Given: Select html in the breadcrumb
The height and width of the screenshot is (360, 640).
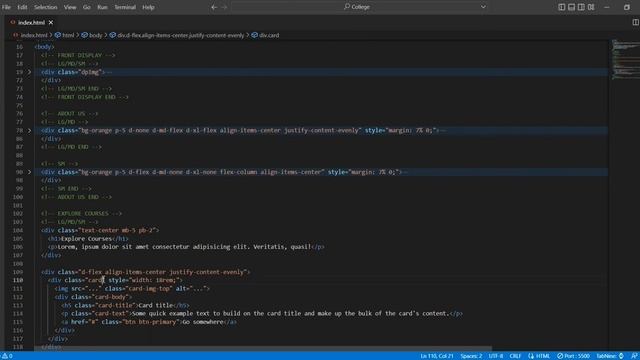Looking at the screenshot, I should pos(68,35).
